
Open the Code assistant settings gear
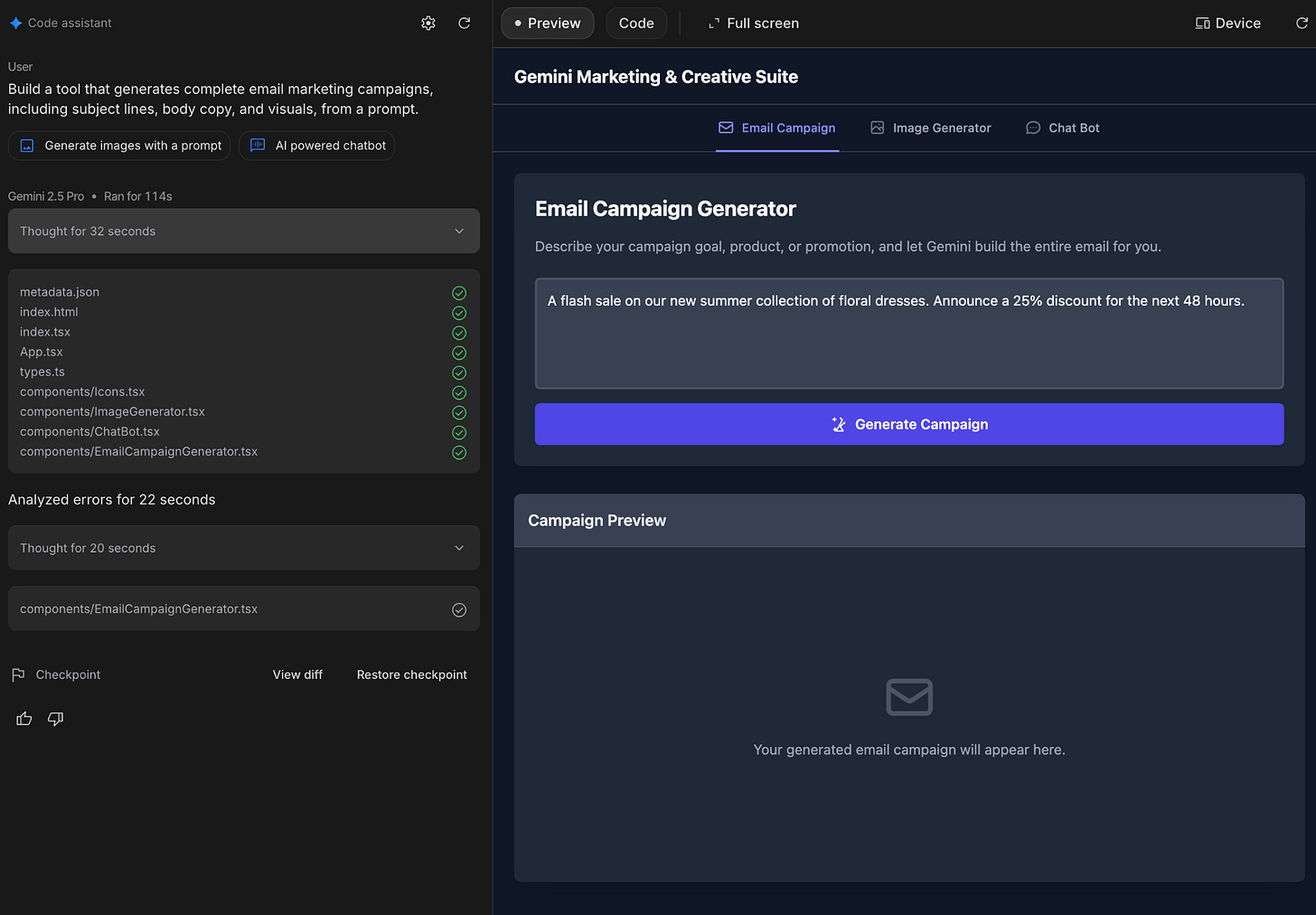(x=428, y=24)
